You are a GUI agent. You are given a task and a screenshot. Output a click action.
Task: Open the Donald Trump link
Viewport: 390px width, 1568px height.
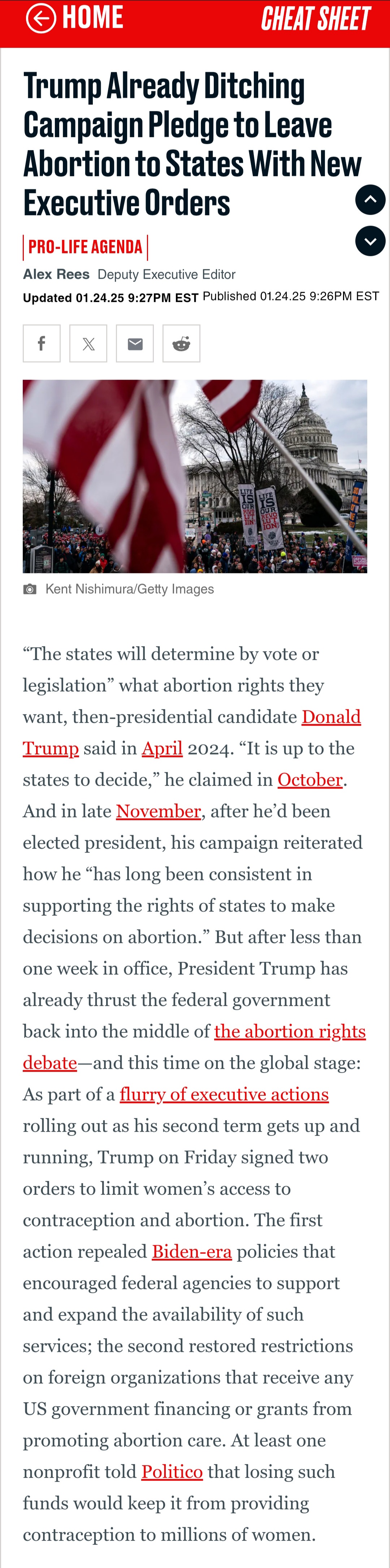pyautogui.click(x=192, y=732)
